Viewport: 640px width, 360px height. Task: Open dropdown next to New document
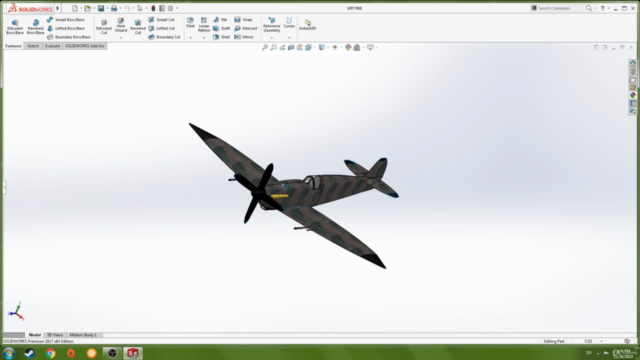(81, 8)
